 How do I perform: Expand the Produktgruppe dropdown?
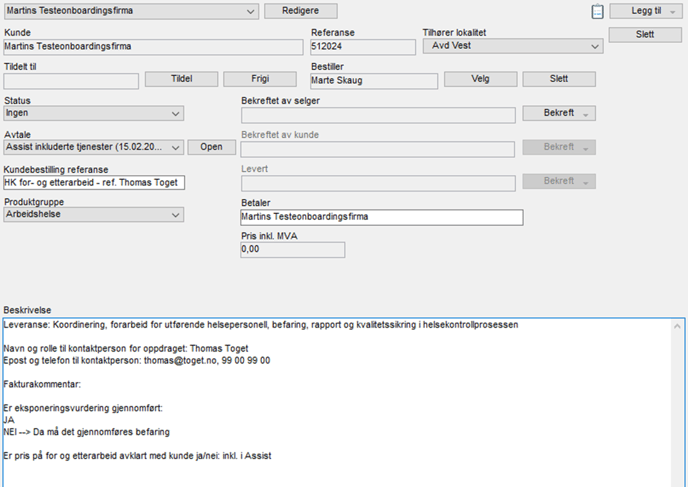click(175, 214)
